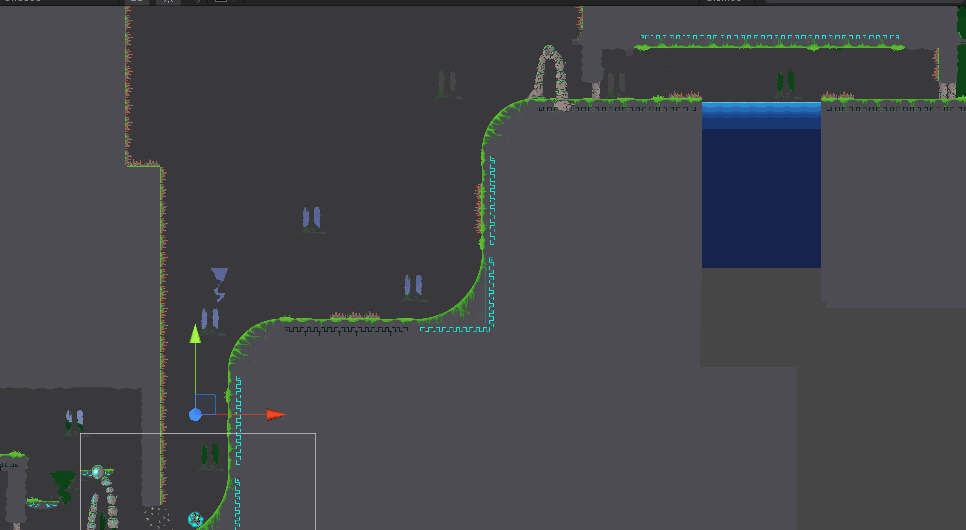Select the blue square XY-plane gizmo handle
This screenshot has width=966, height=530.
coord(206,404)
